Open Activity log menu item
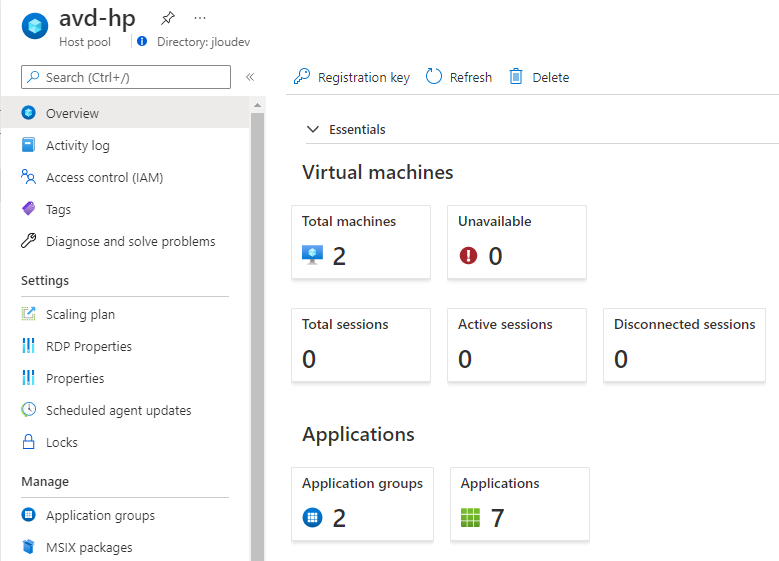The height and width of the screenshot is (561, 779). click(x=125, y=145)
